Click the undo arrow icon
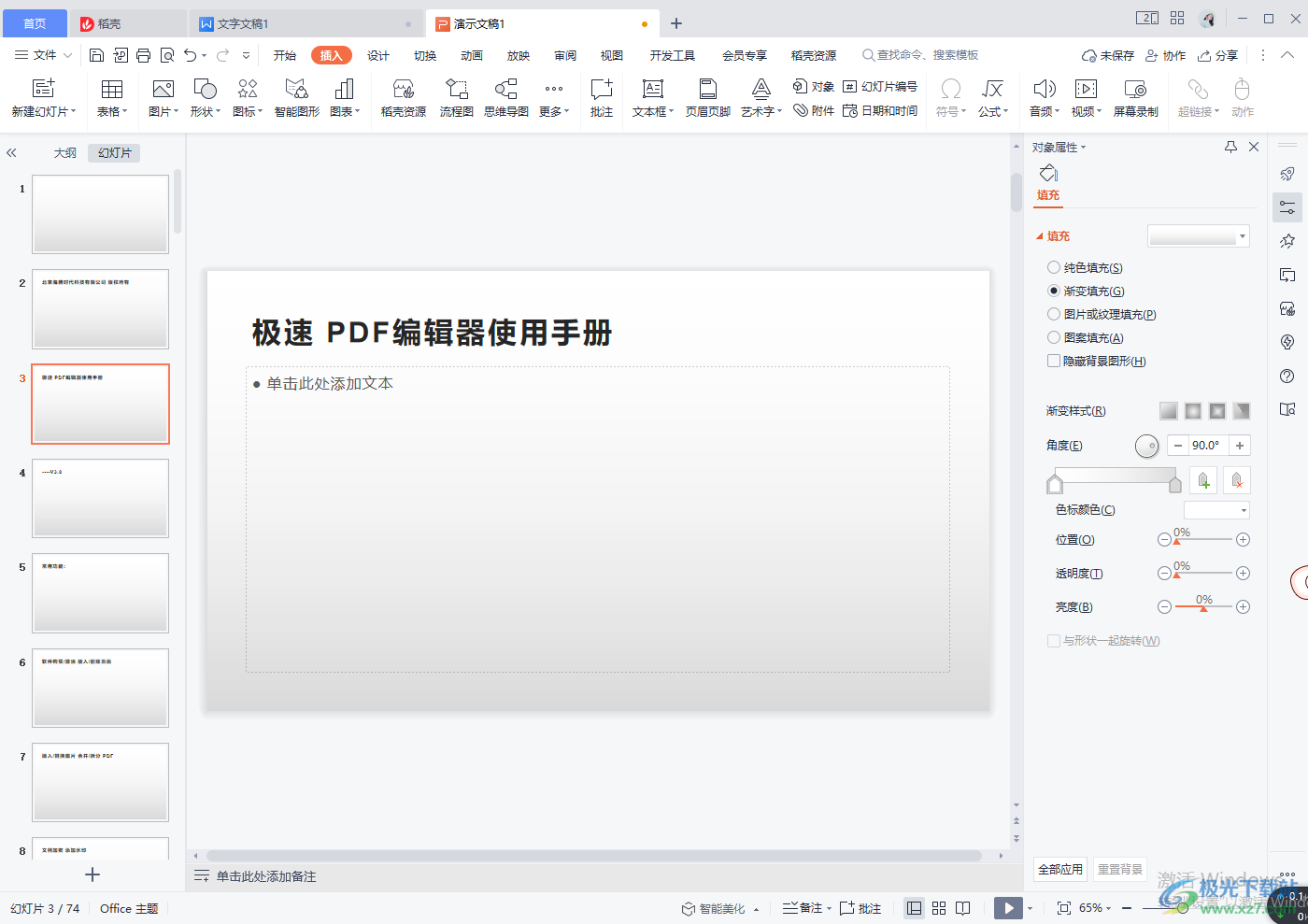 coord(191,55)
